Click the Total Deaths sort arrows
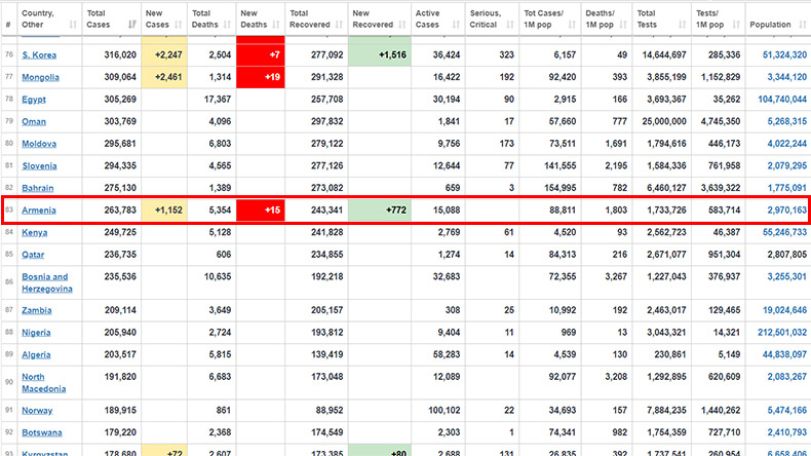This screenshot has width=811, height=456. (x=227, y=24)
